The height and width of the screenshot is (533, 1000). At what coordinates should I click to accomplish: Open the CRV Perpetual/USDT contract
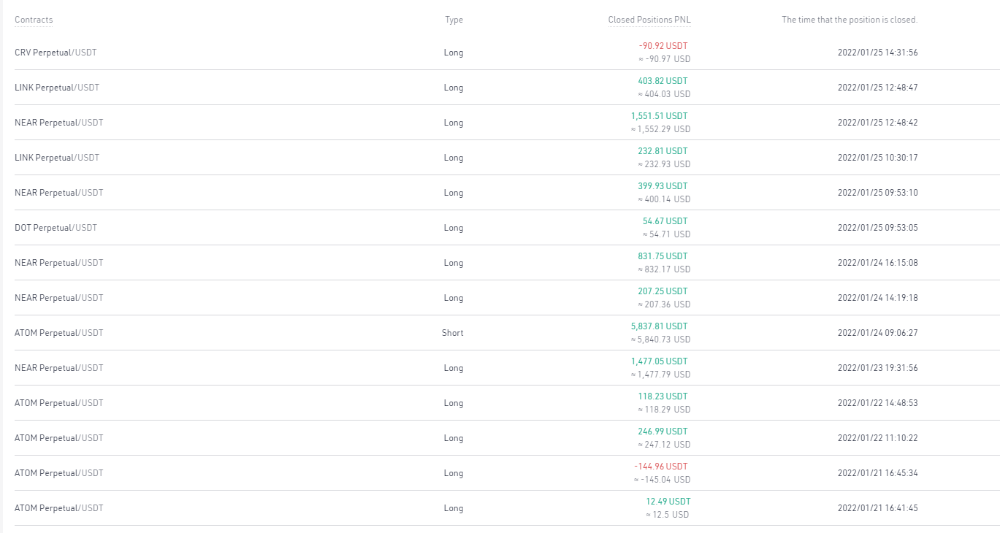point(55,52)
